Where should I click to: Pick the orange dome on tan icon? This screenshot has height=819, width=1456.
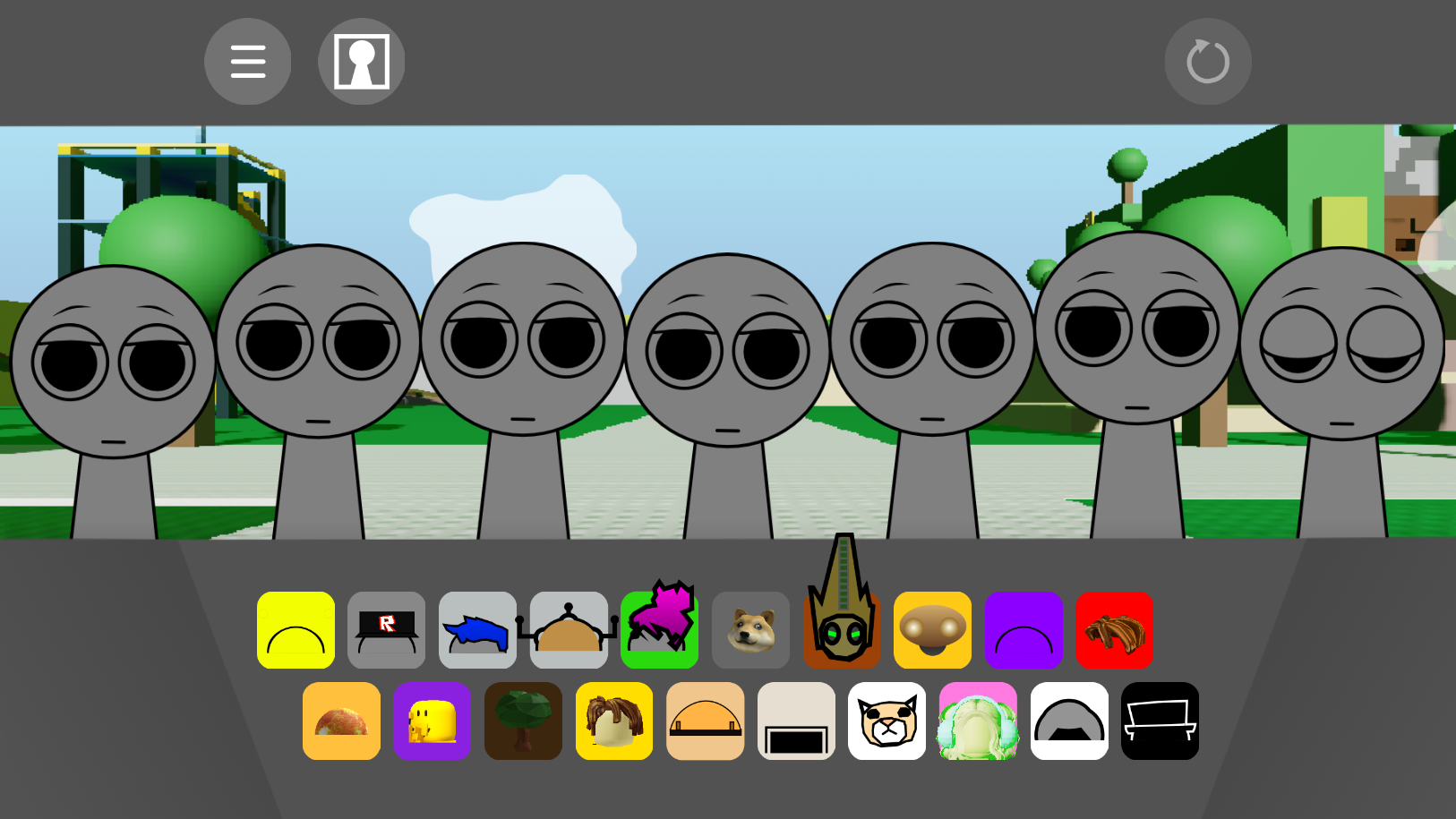(706, 721)
